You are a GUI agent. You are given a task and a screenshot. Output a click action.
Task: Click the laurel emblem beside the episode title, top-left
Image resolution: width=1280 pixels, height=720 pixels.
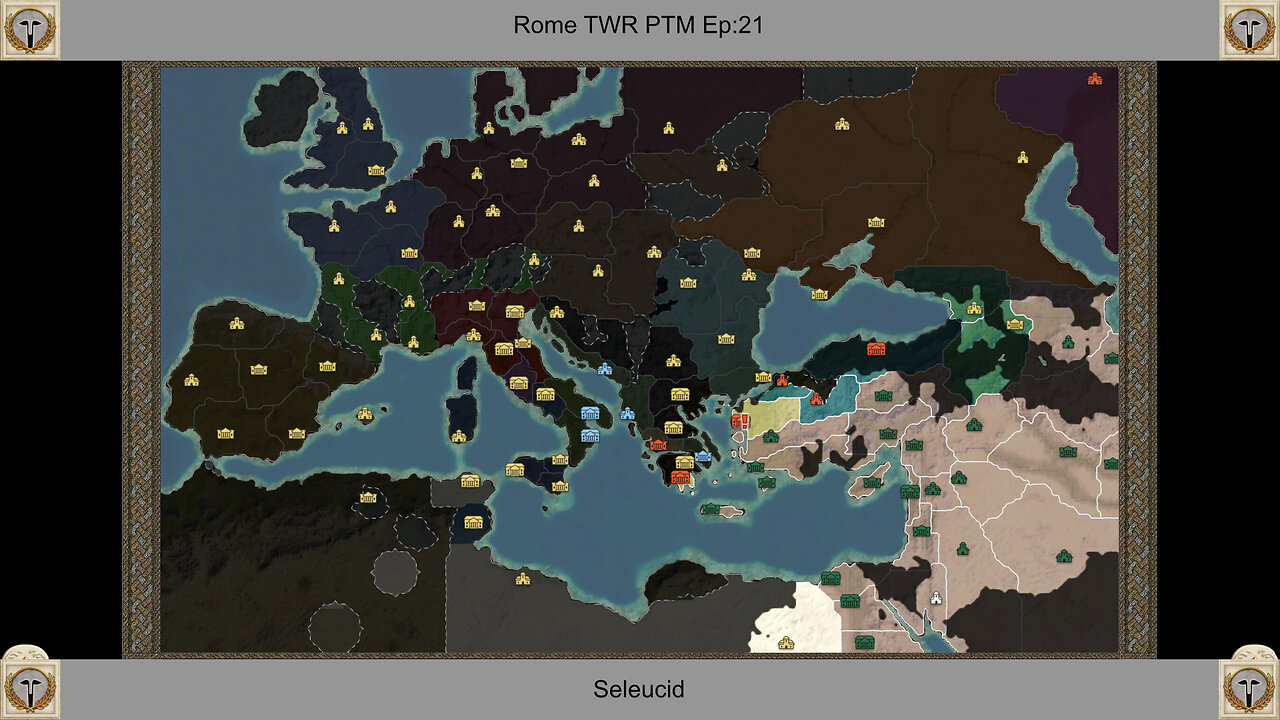tap(31, 29)
